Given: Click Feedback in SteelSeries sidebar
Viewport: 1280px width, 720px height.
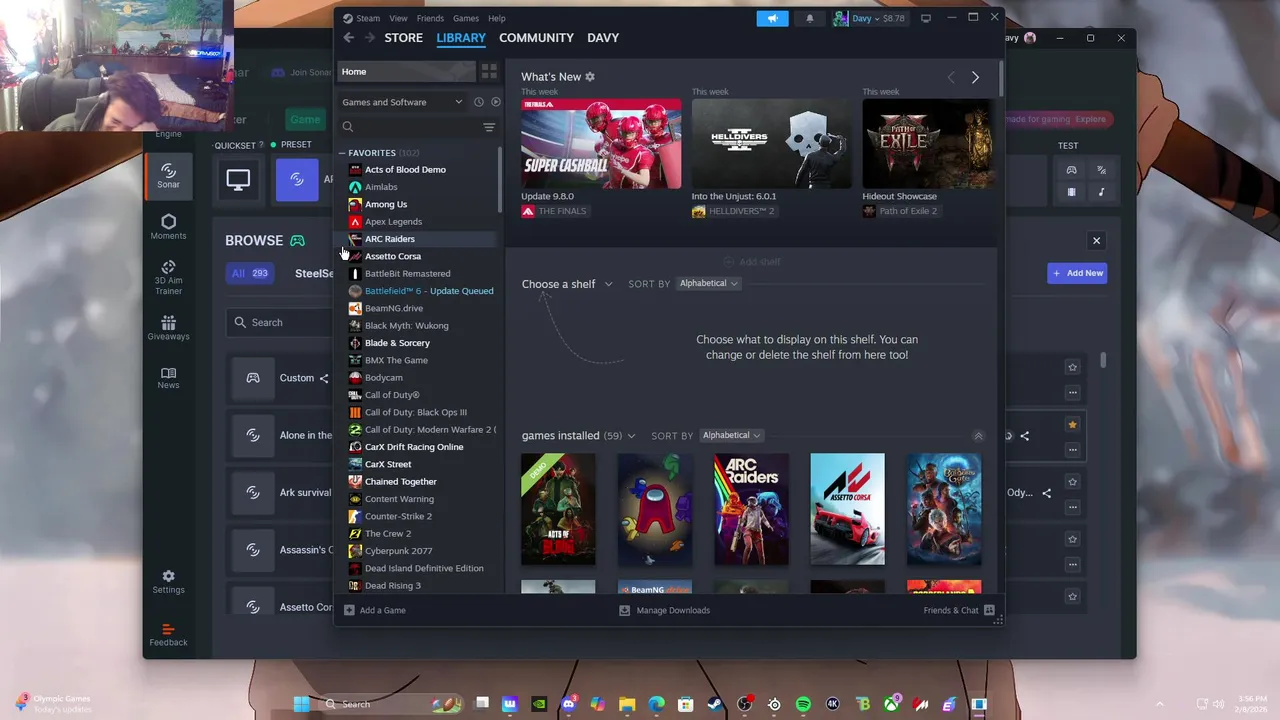Looking at the screenshot, I should pyautogui.click(x=168, y=634).
